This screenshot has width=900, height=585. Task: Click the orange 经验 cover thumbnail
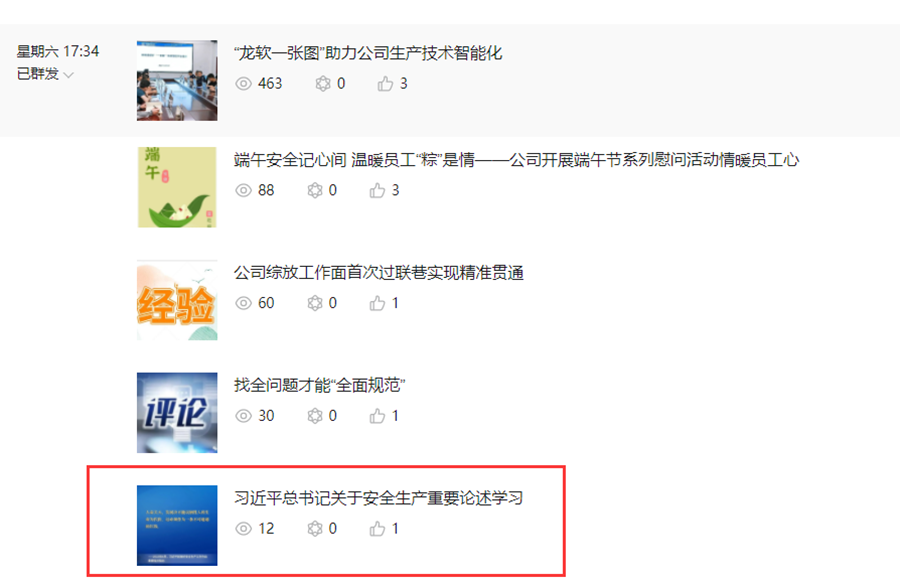[x=177, y=300]
